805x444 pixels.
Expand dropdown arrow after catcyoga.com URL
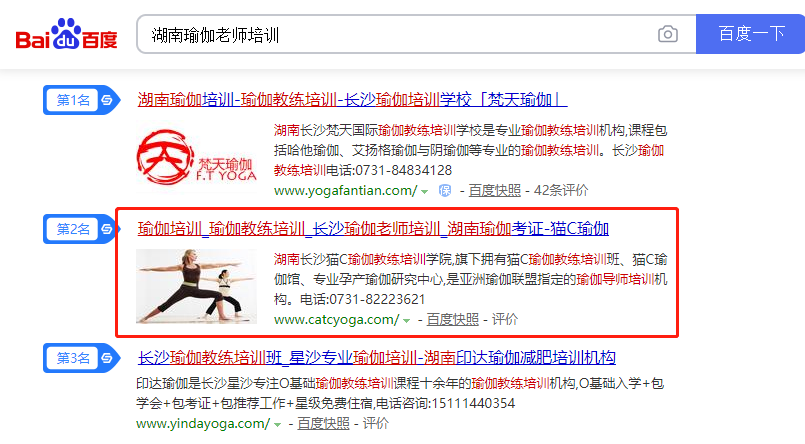[x=406, y=321]
